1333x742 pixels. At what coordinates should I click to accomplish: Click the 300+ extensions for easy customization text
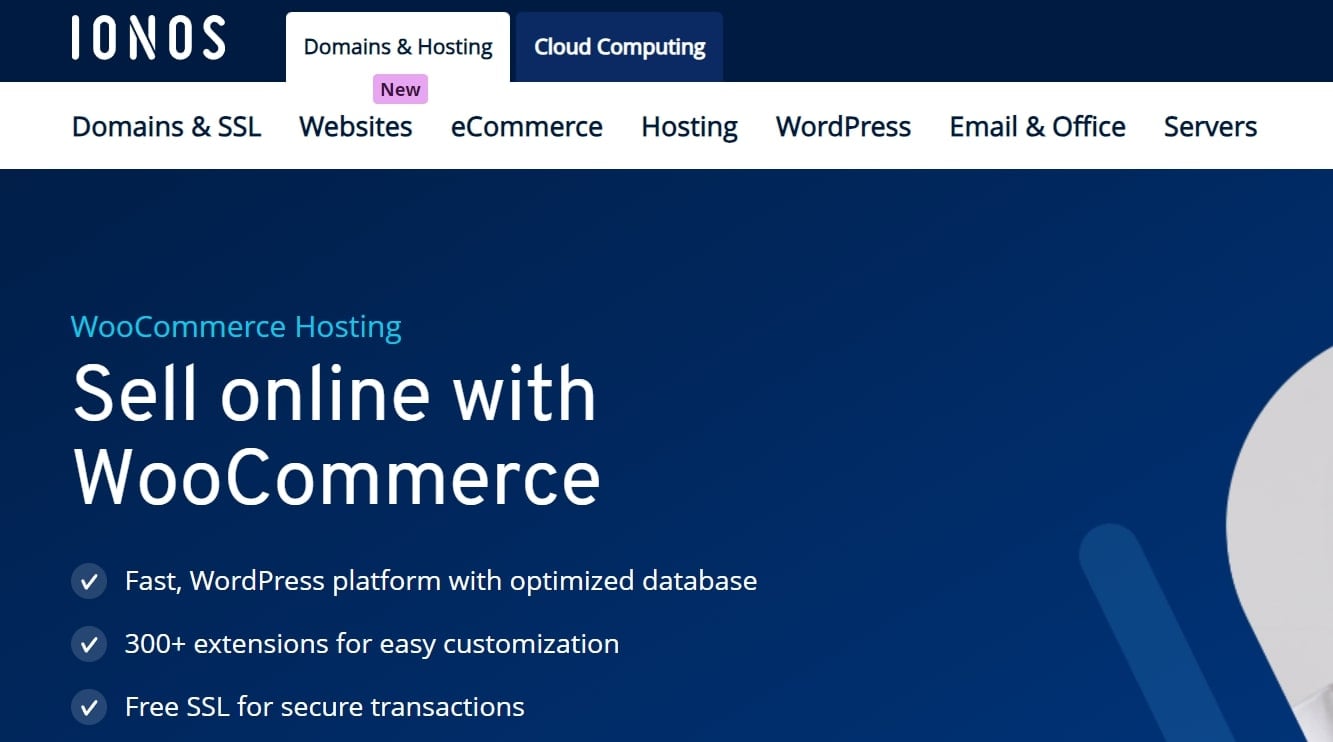point(372,643)
